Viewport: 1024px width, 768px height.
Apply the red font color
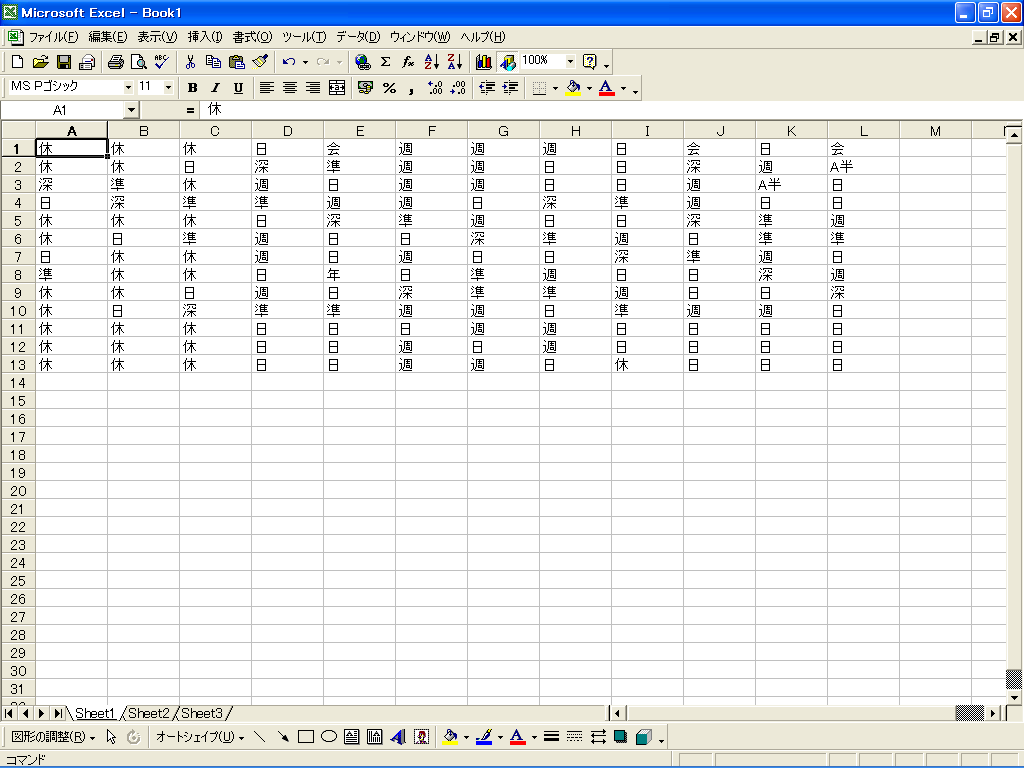click(x=607, y=88)
